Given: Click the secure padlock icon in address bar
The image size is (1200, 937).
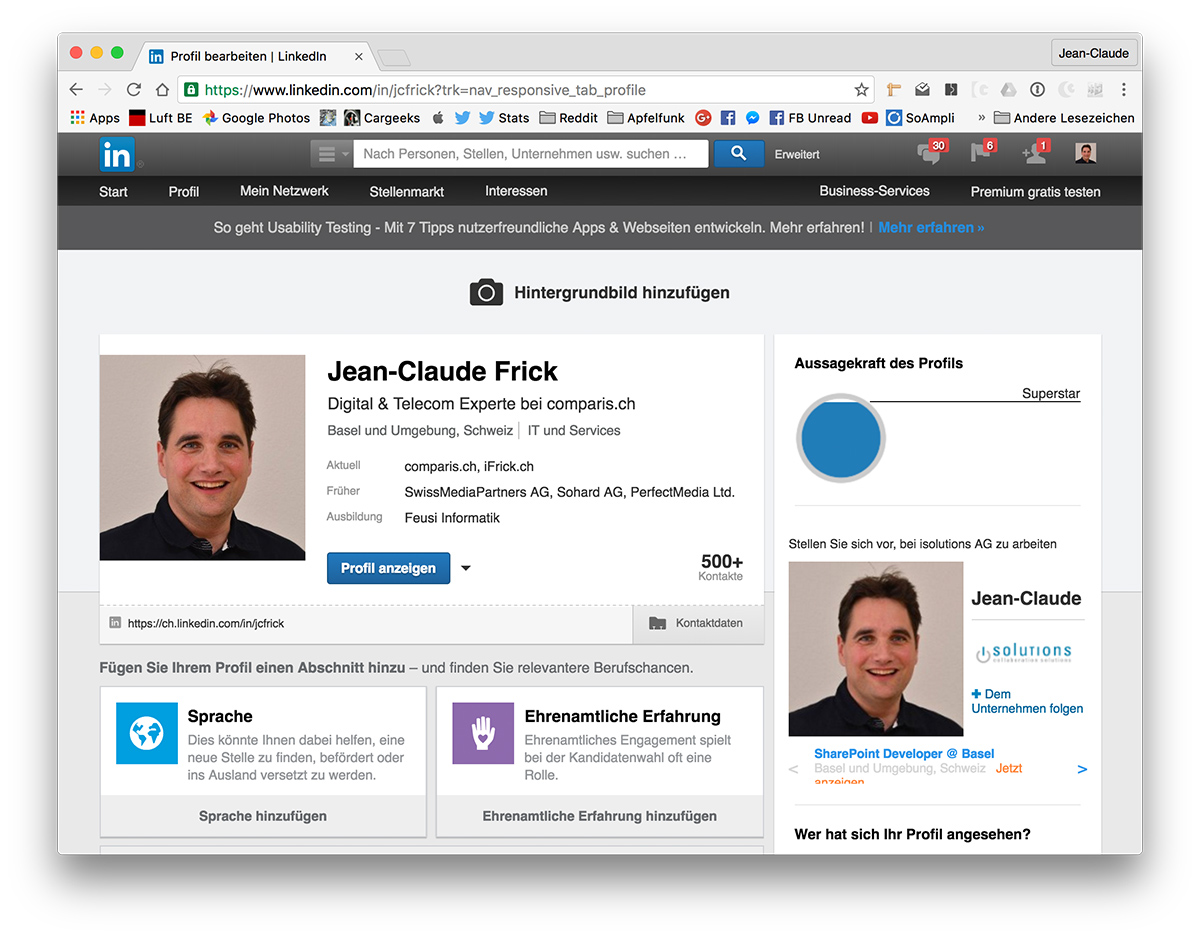Looking at the screenshot, I should point(191,90).
